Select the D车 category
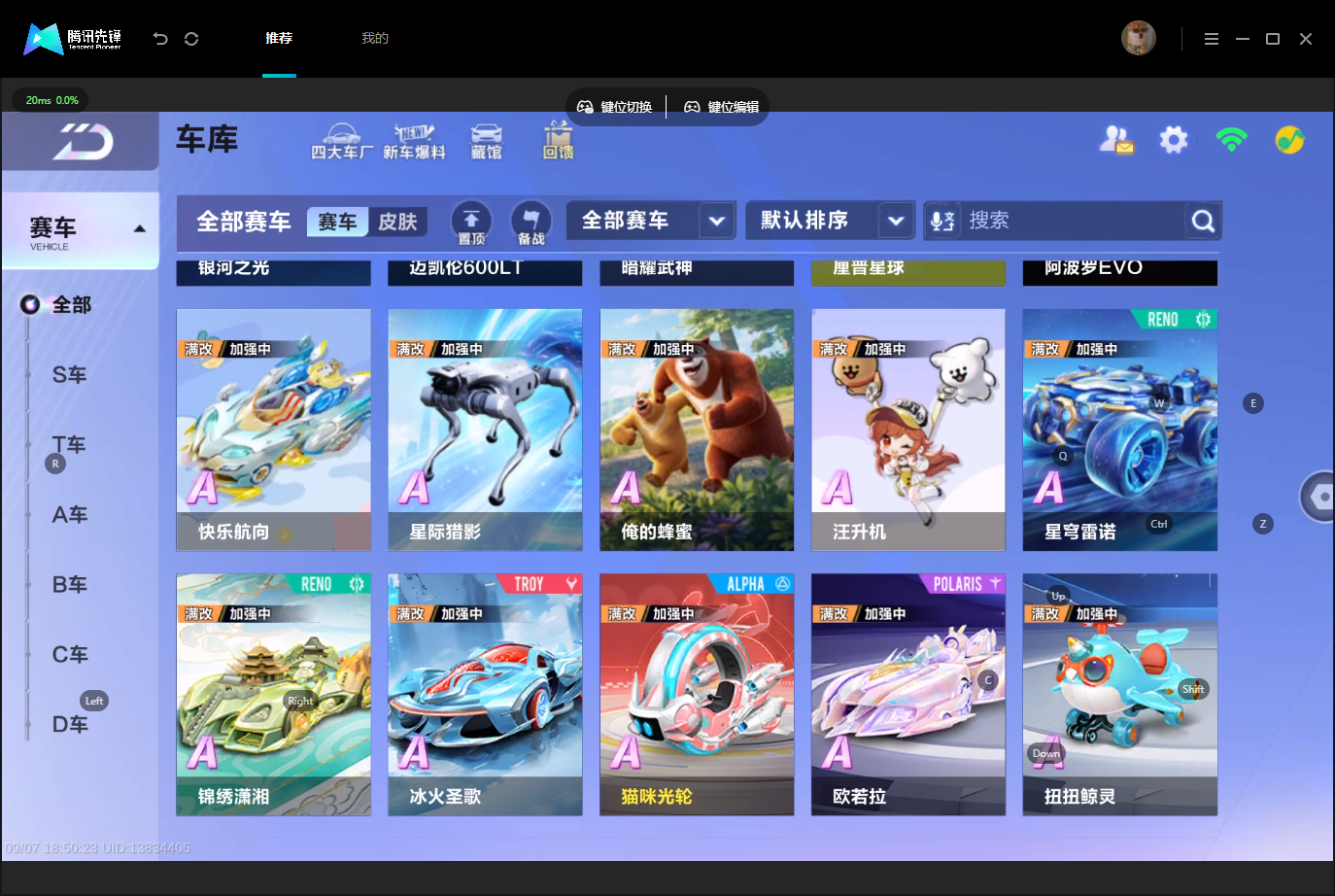 click(x=69, y=725)
